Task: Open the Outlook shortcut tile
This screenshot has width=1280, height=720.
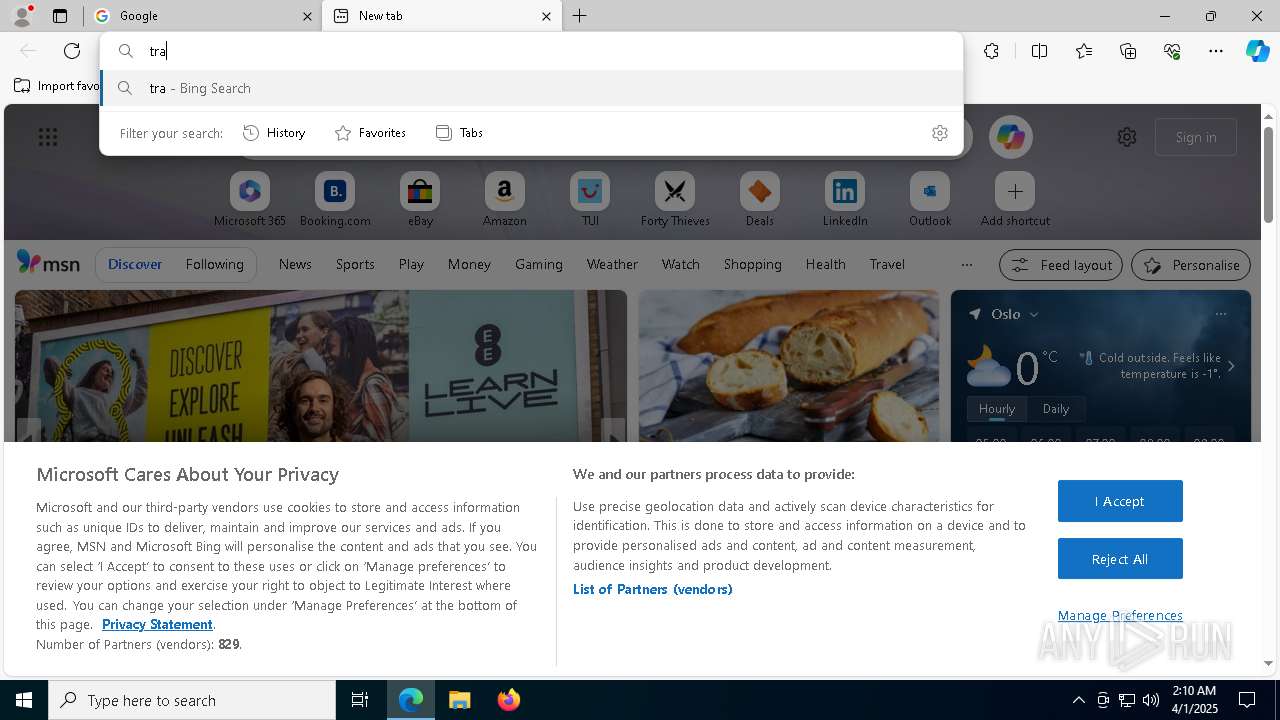Action: point(930,199)
